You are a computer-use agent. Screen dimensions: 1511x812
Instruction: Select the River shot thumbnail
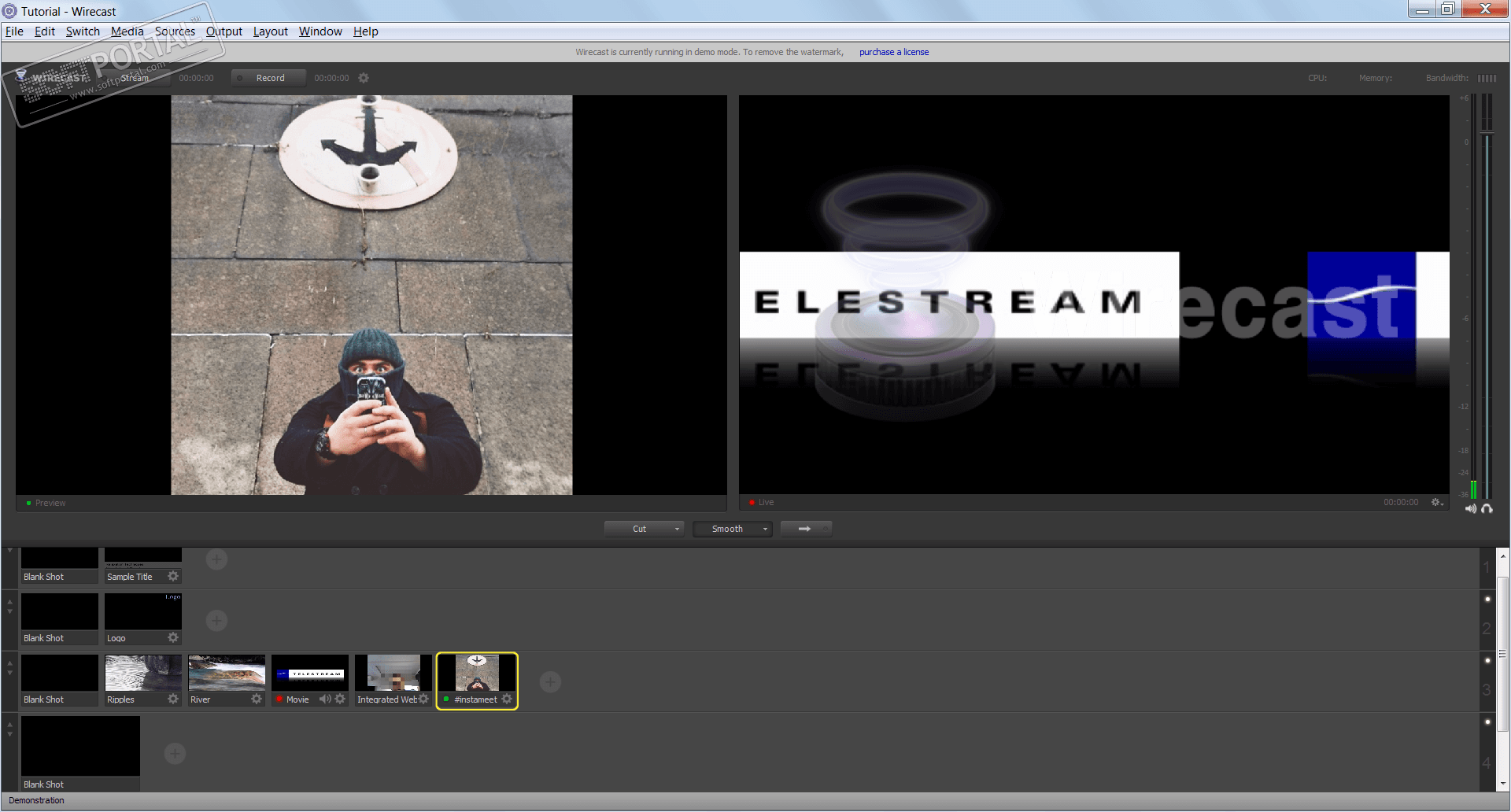coord(227,673)
